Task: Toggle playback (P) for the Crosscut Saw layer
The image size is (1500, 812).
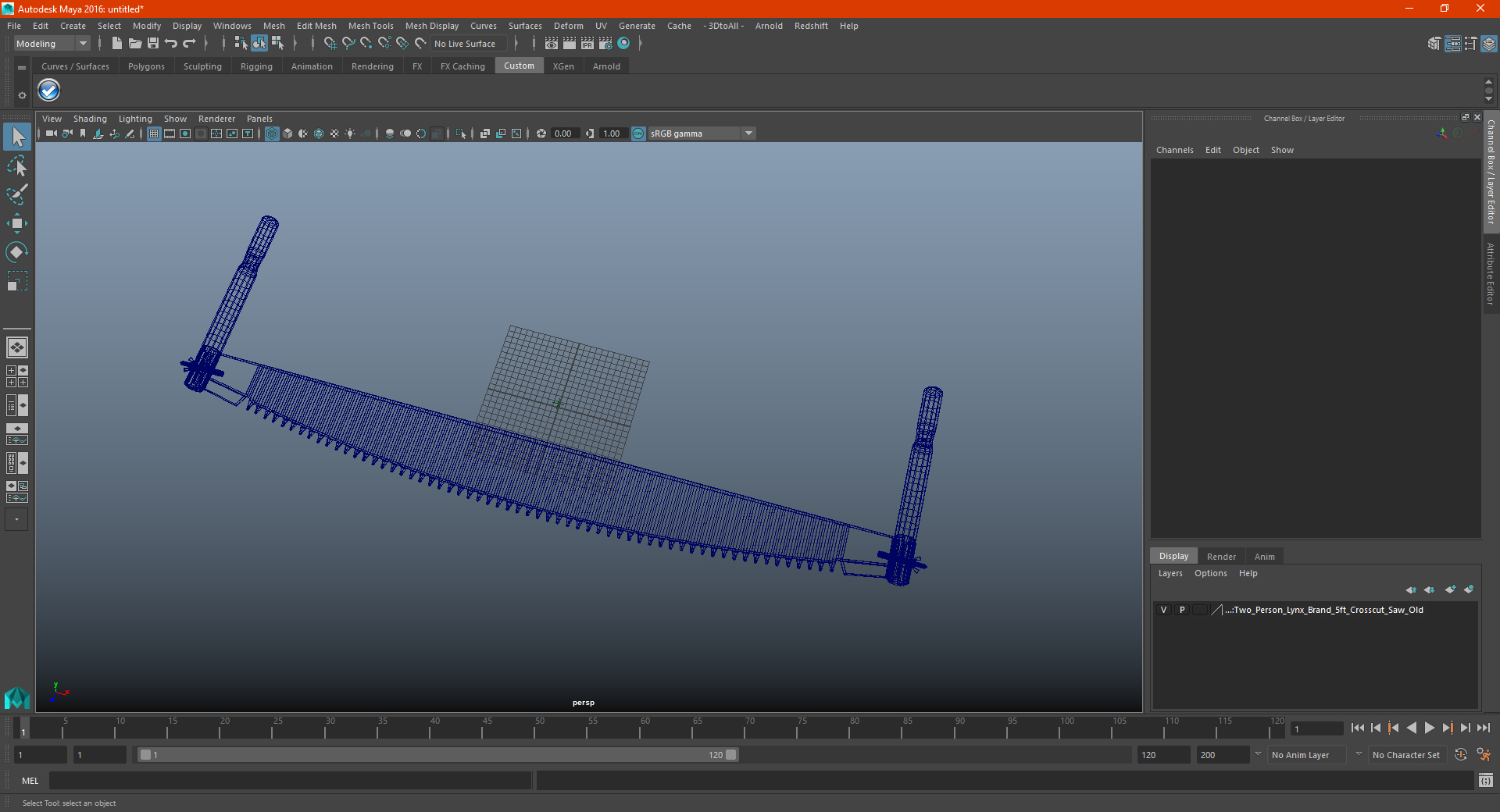Action: coord(1182,610)
